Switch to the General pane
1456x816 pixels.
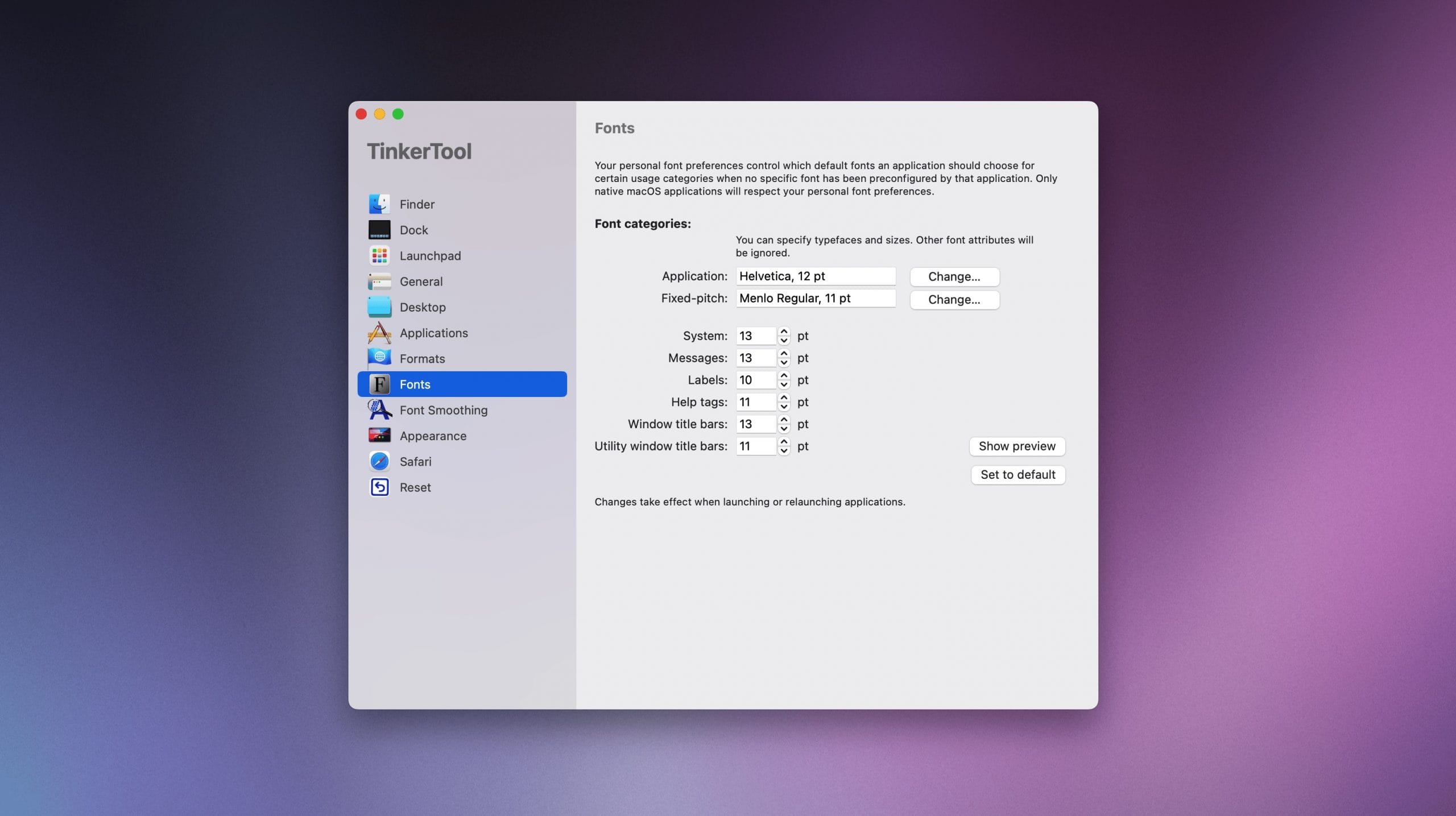421,281
